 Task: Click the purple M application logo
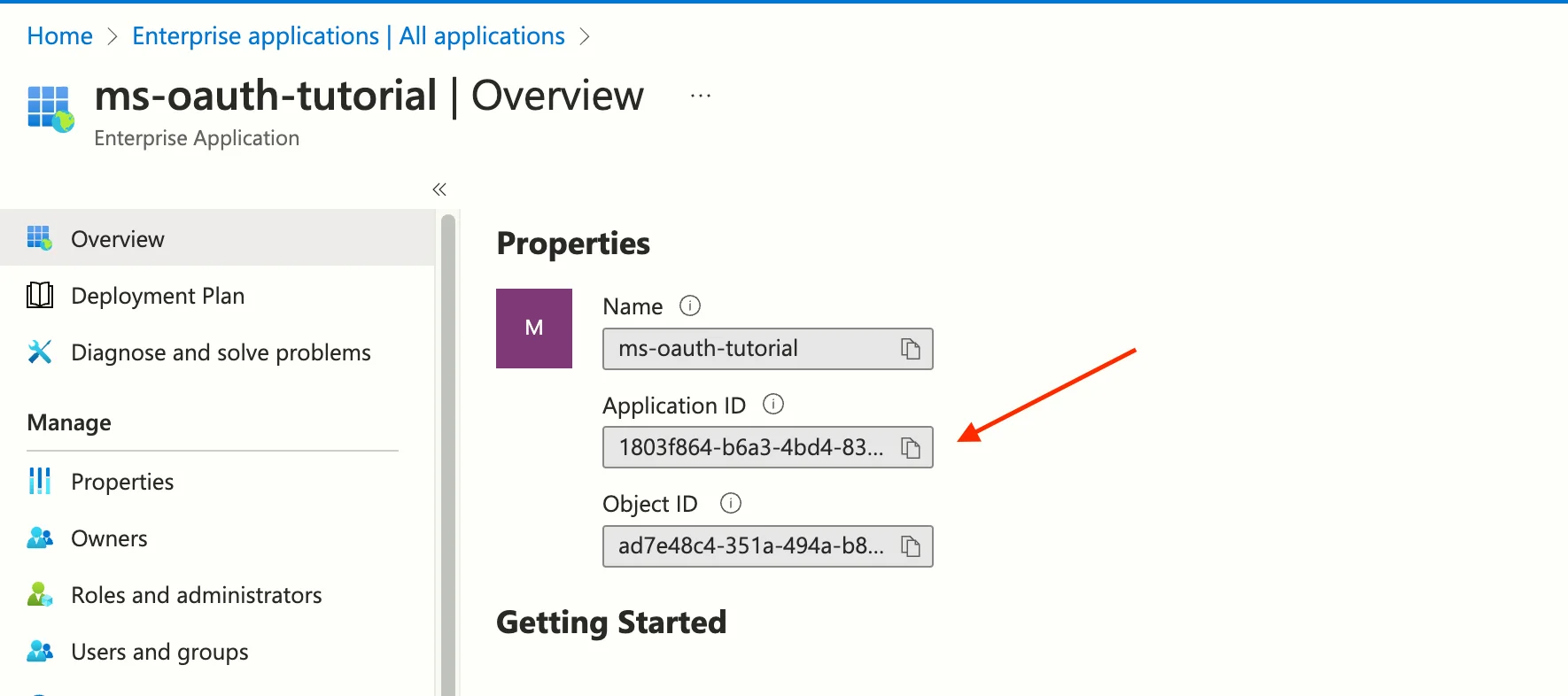click(x=534, y=328)
